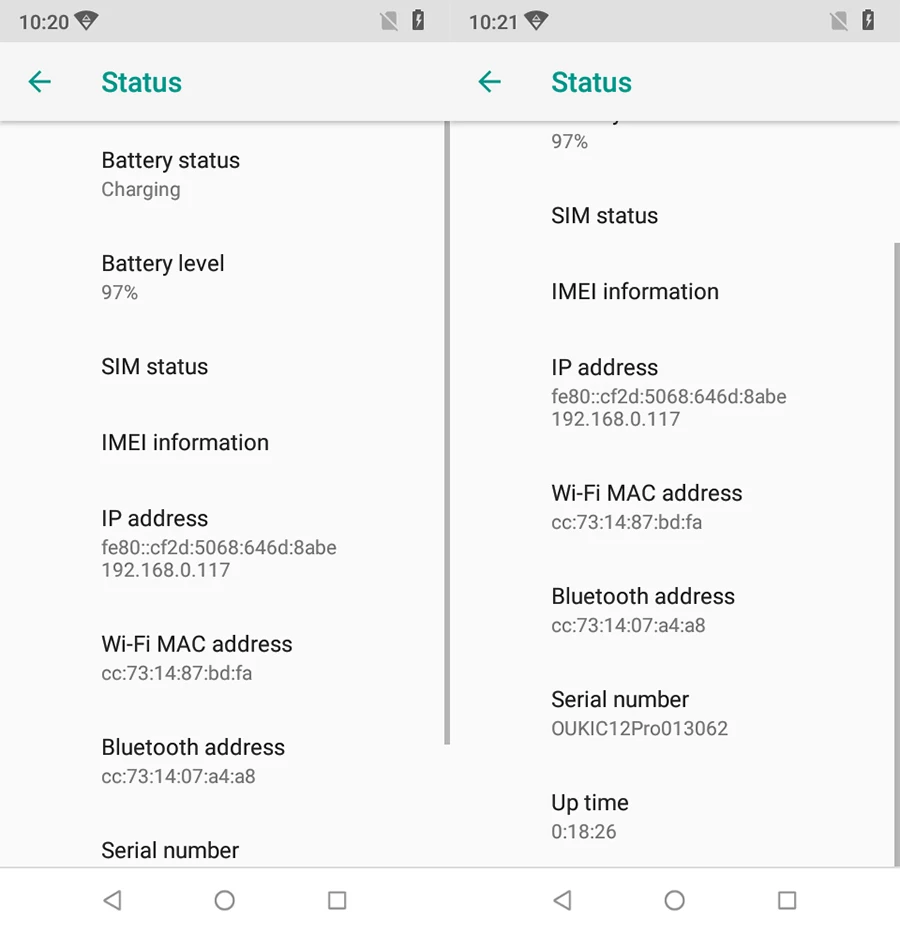Image resolution: width=900 pixels, height=934 pixels.
Task: Click the Status title in the right screen
Action: pos(591,82)
